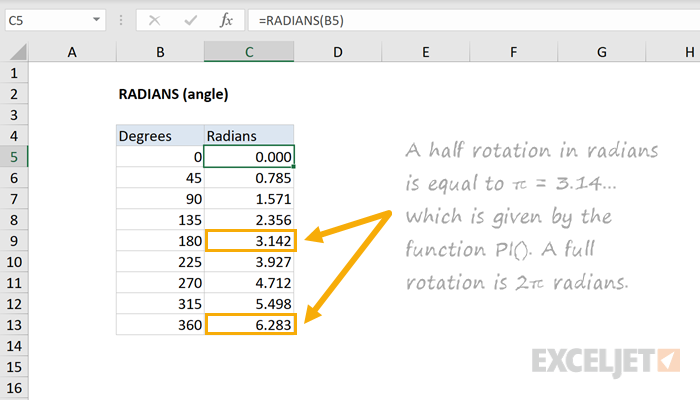Image resolution: width=700 pixels, height=400 pixels.
Task: Click the Degrees header cell
Action: [160, 135]
